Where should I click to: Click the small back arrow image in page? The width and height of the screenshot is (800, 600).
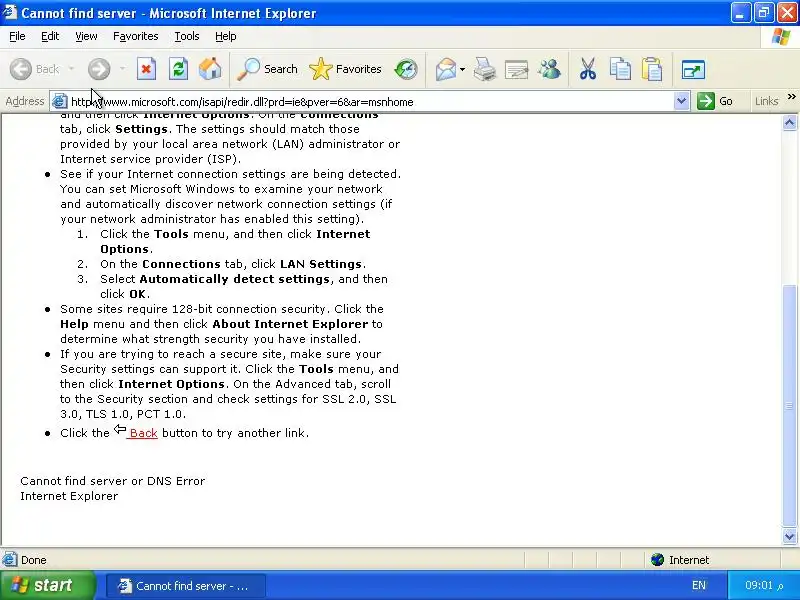click(119, 429)
